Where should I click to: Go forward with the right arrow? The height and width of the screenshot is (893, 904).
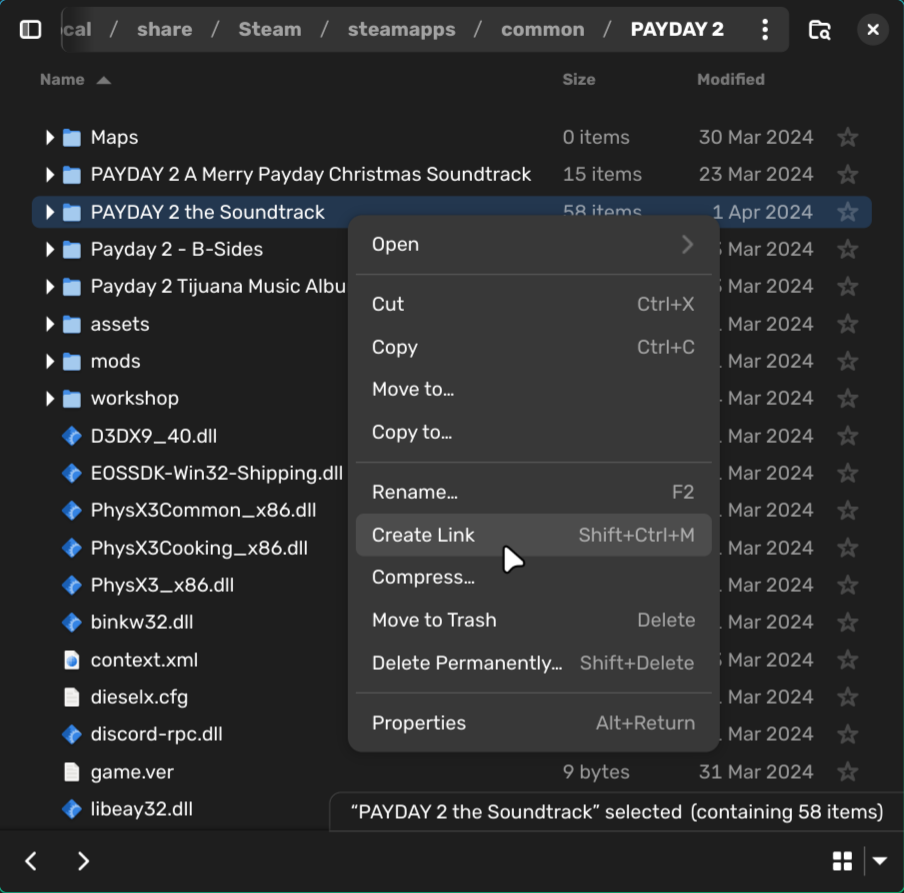pyautogui.click(x=84, y=861)
